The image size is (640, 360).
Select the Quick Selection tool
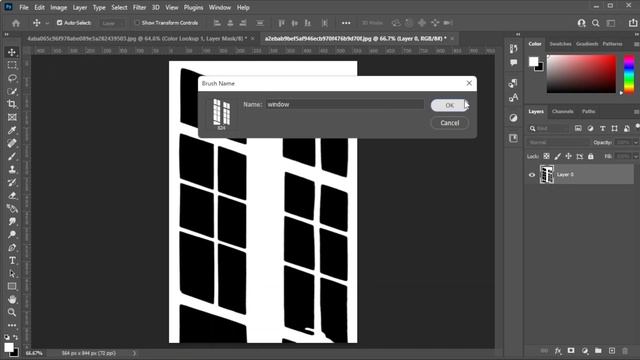coord(12,91)
